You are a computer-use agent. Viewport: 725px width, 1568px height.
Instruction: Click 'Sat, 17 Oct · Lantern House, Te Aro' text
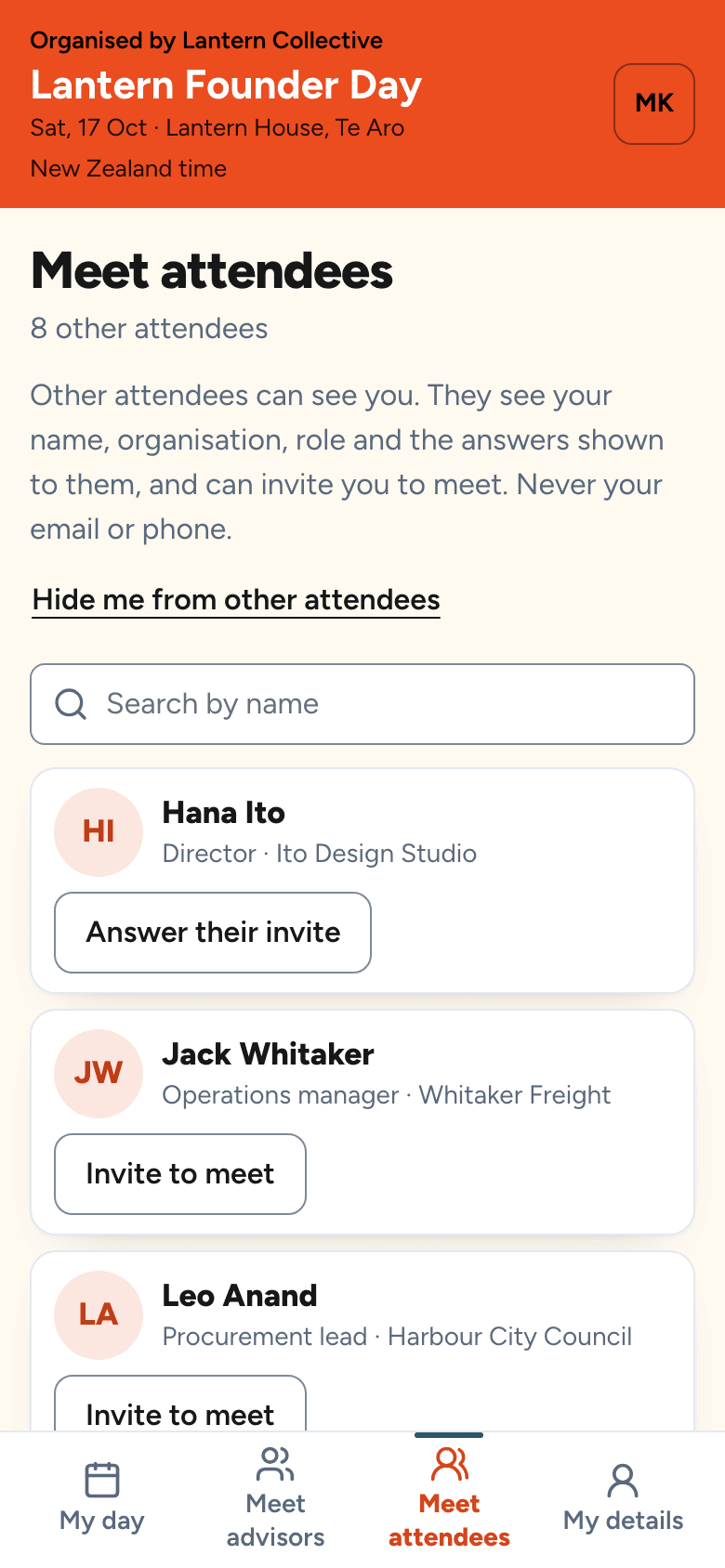(217, 128)
